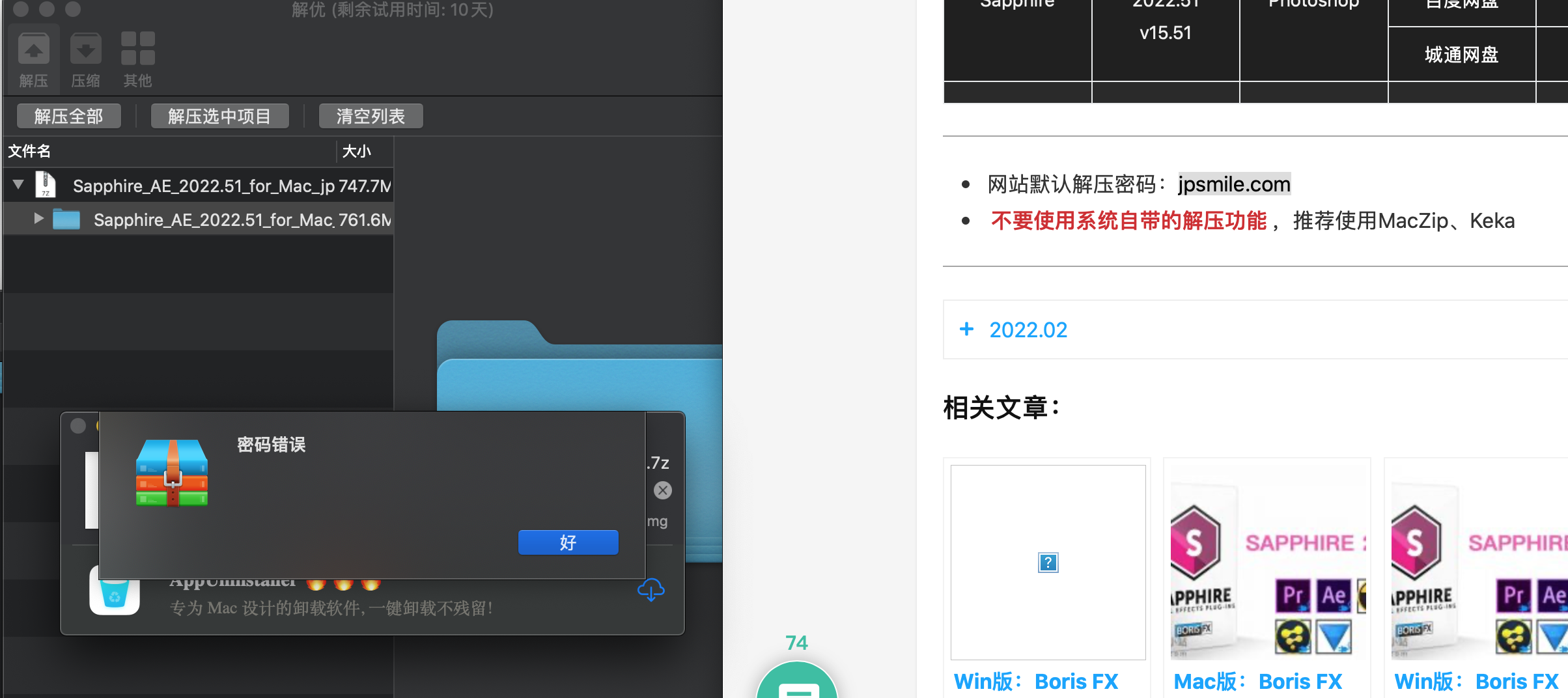
Task: Click the 解压选中项目 button
Action: coord(219,117)
